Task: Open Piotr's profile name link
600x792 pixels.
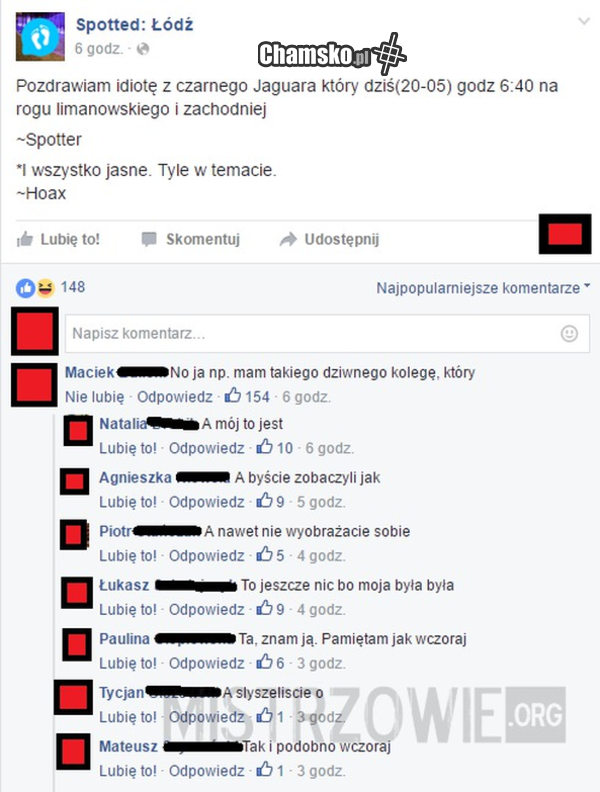Action: pos(115,531)
